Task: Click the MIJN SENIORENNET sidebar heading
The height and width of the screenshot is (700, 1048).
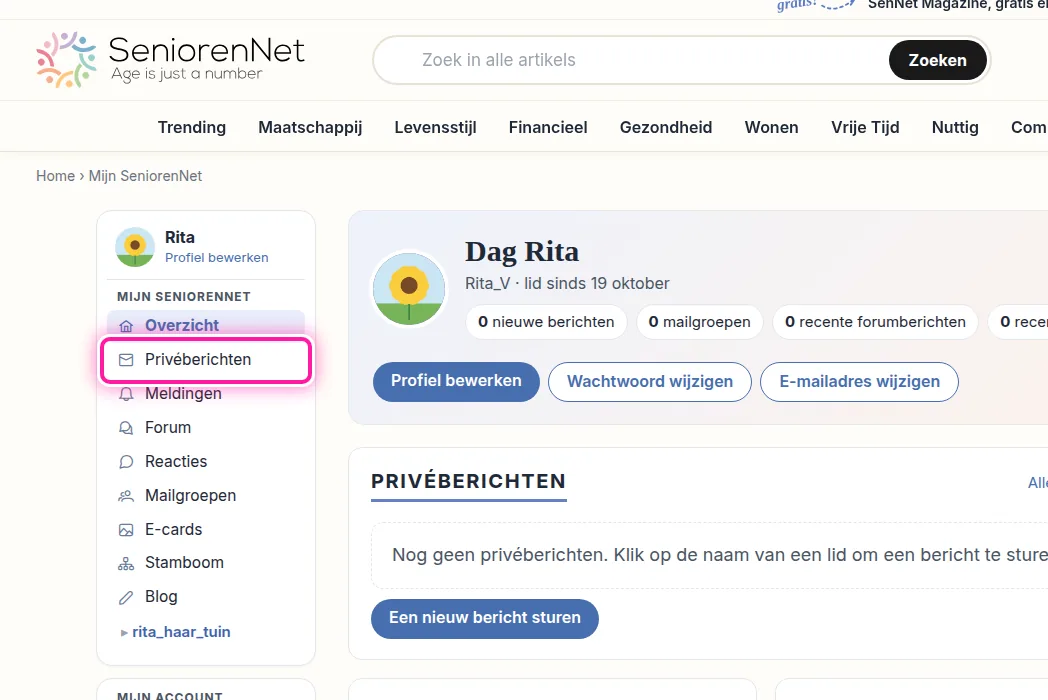Action: coord(184,297)
